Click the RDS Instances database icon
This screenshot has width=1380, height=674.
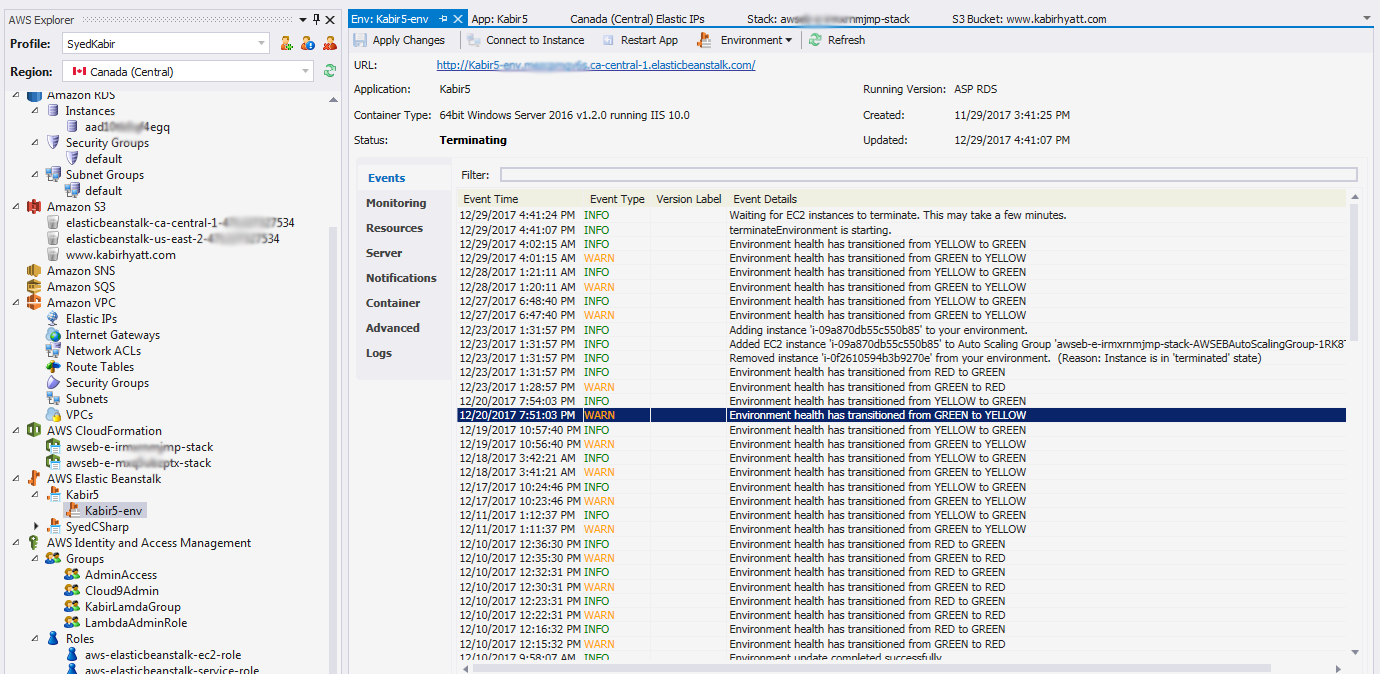(53, 111)
